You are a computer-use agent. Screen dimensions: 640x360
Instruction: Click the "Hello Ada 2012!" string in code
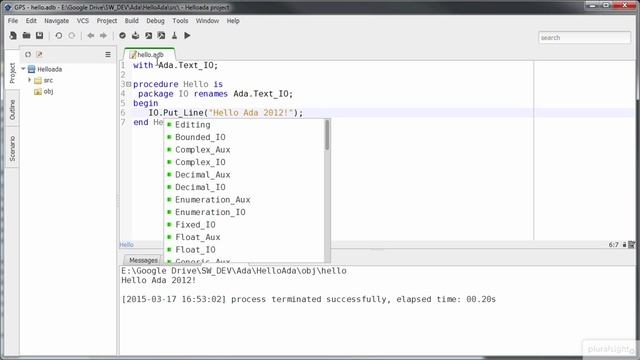pos(251,113)
